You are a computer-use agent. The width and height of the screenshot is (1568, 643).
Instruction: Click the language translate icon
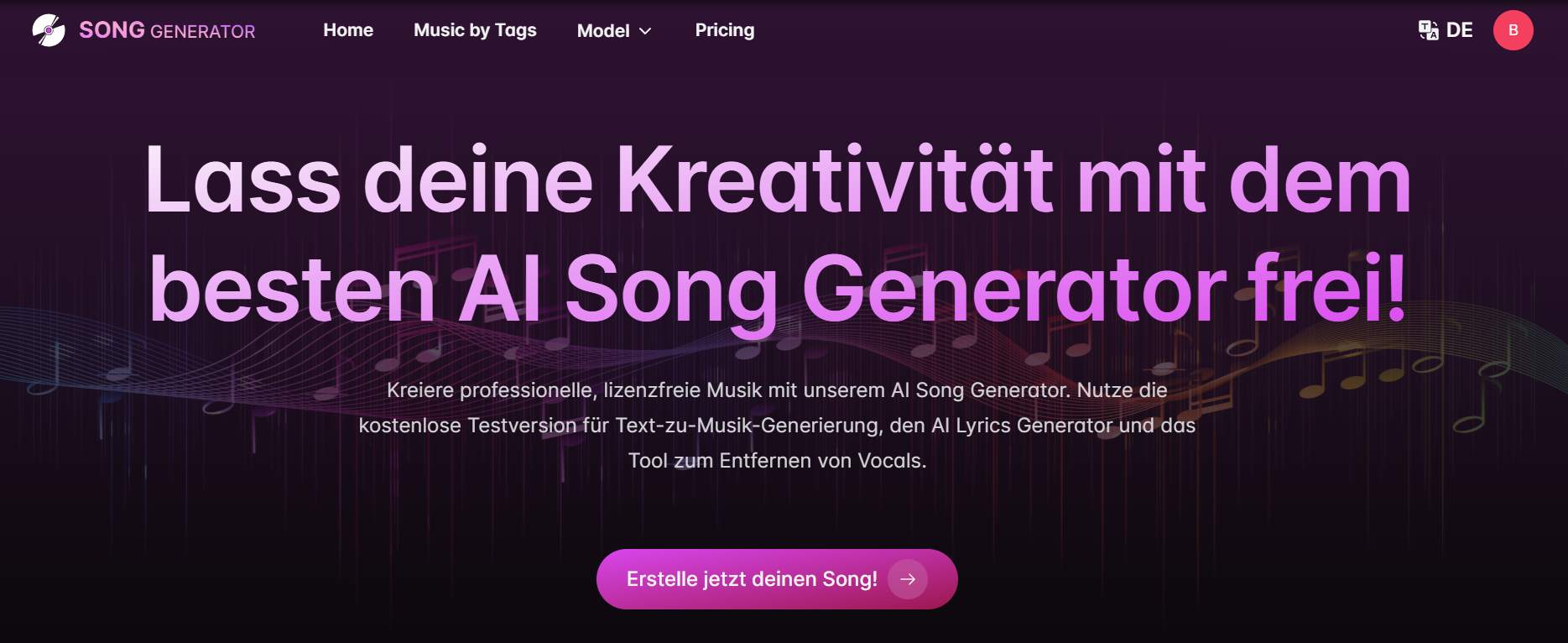[x=1428, y=30]
